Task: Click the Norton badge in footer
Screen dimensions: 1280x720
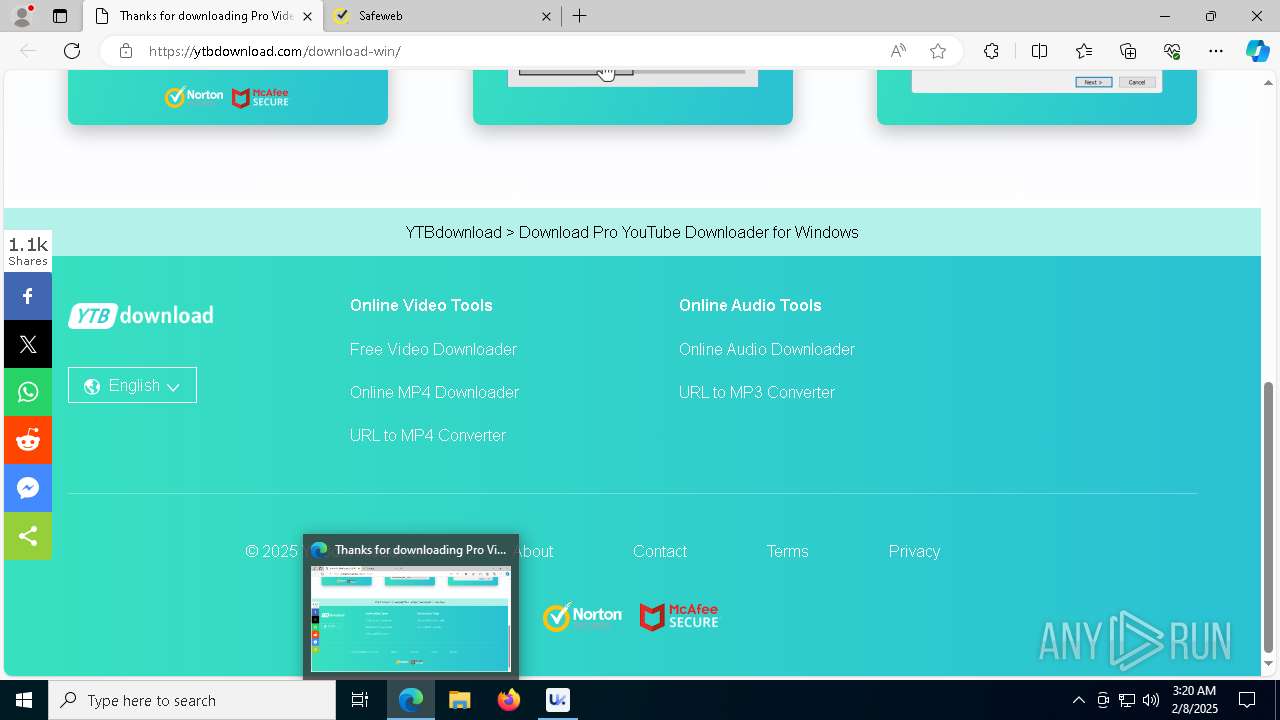Action: [582, 616]
